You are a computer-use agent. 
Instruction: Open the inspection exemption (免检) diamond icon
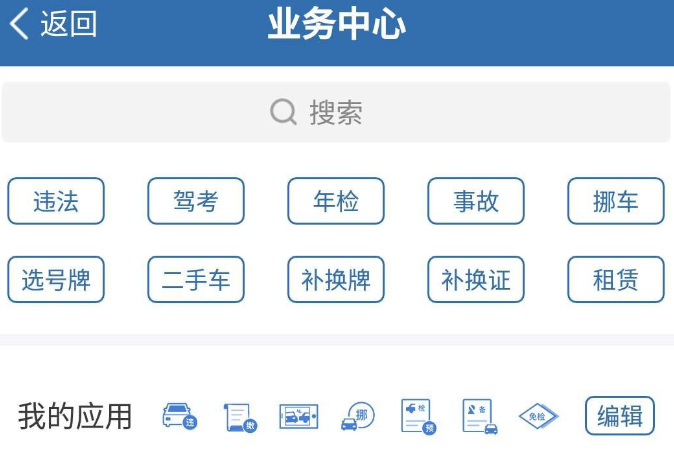(539, 416)
